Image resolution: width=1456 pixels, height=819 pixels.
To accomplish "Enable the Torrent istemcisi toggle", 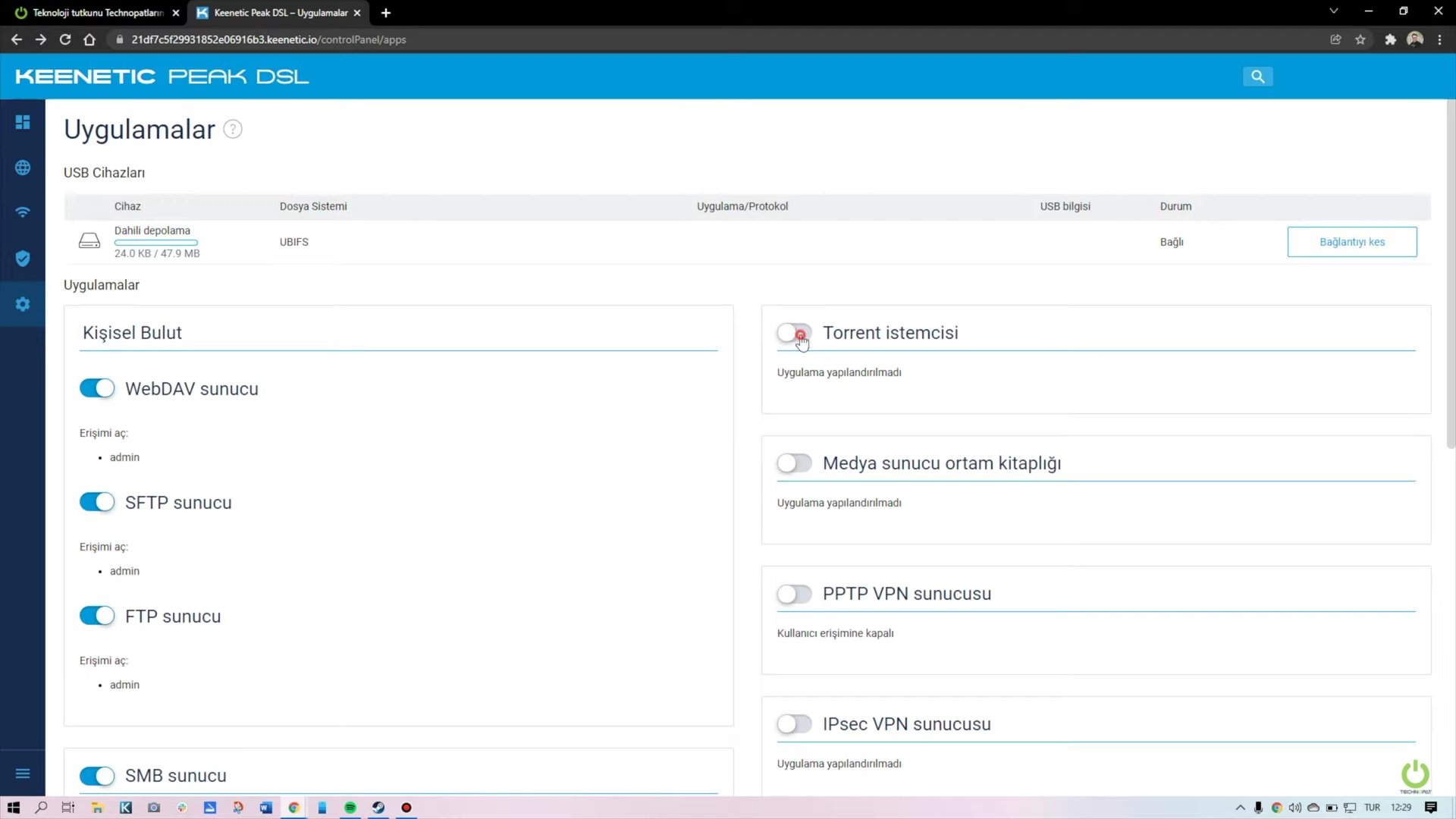I will 794,333.
